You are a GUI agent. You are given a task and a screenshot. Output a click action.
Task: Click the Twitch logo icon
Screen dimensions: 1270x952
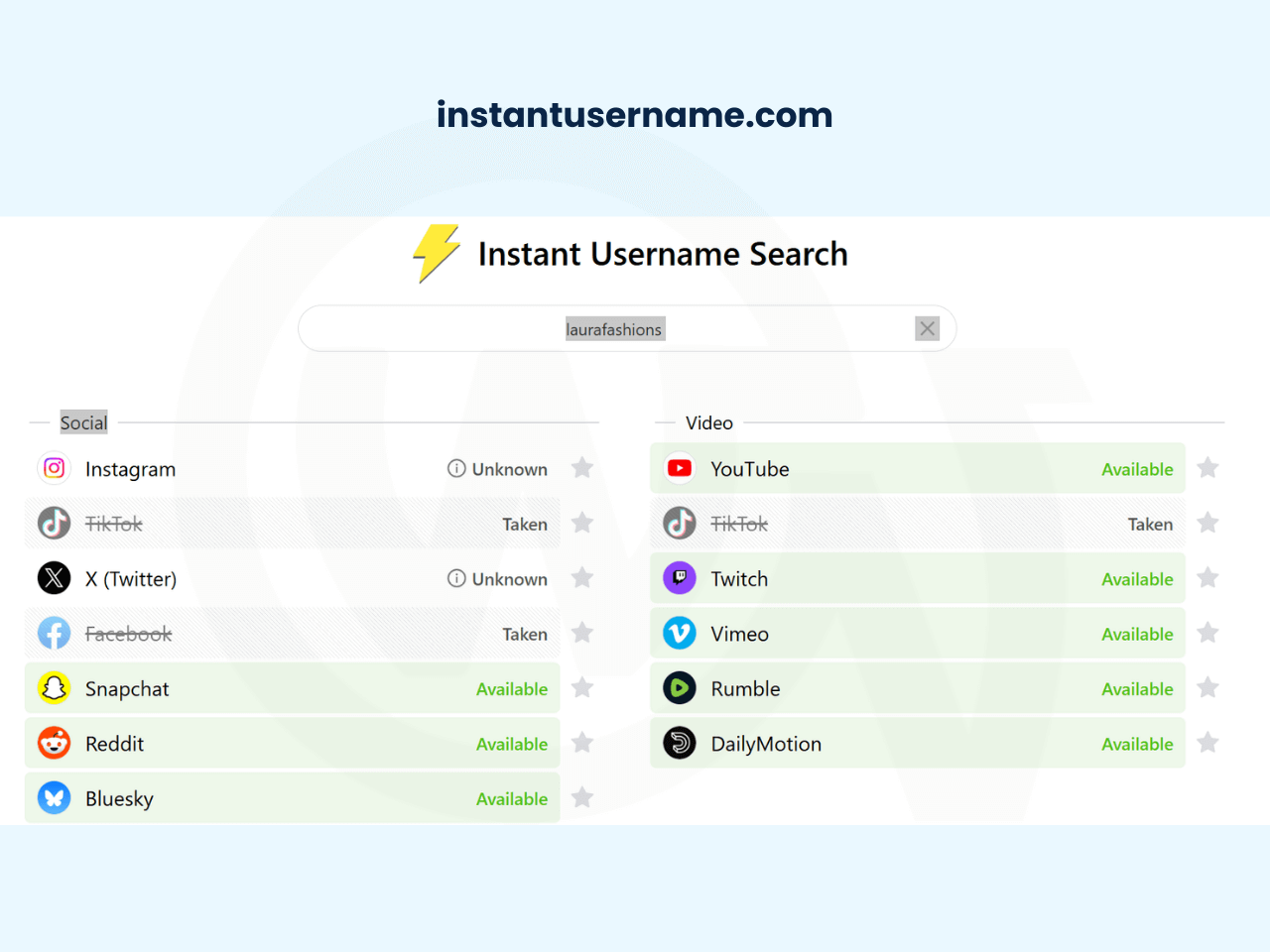pyautogui.click(x=680, y=578)
